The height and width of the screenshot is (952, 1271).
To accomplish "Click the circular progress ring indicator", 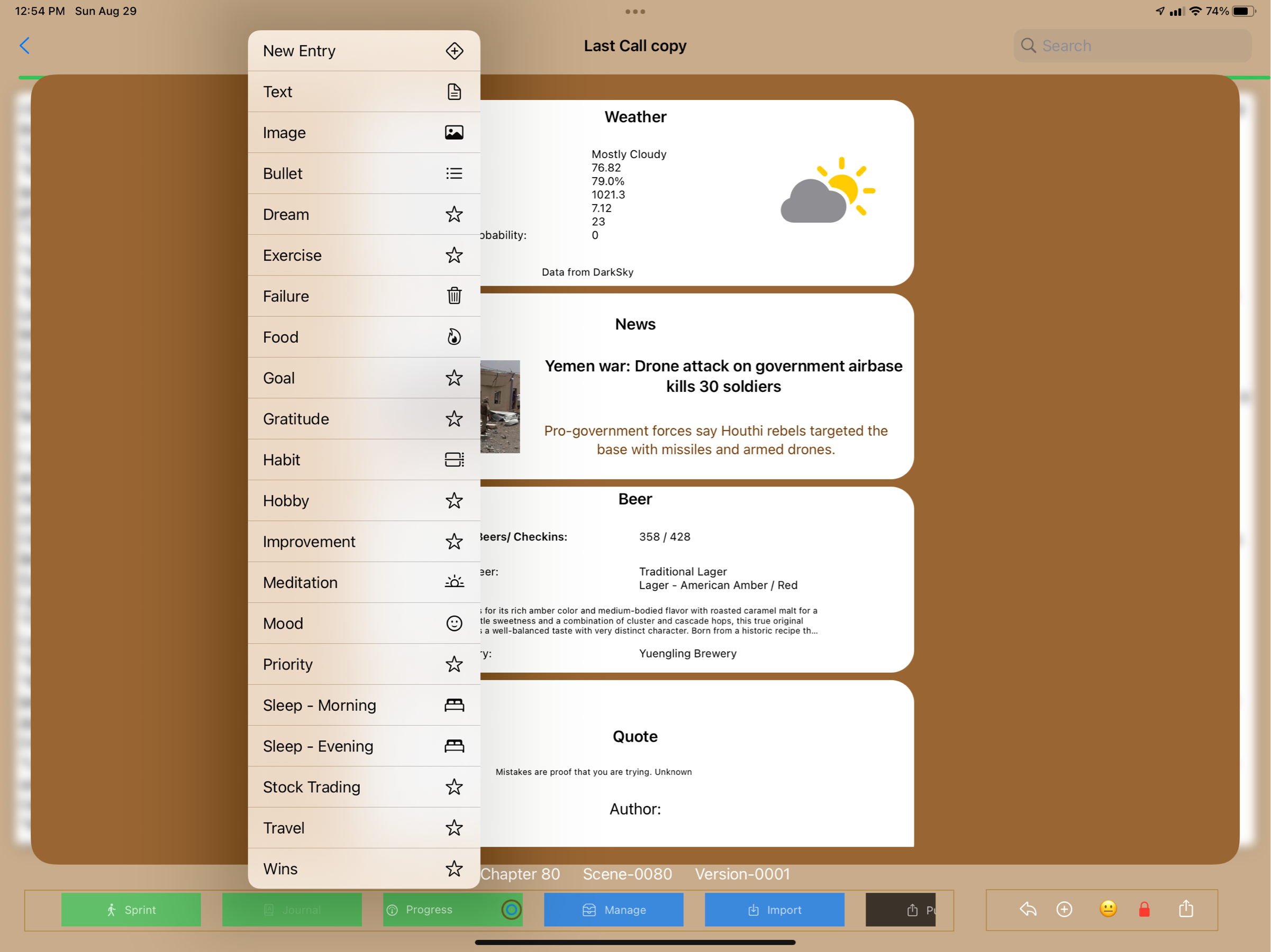I will point(511,909).
